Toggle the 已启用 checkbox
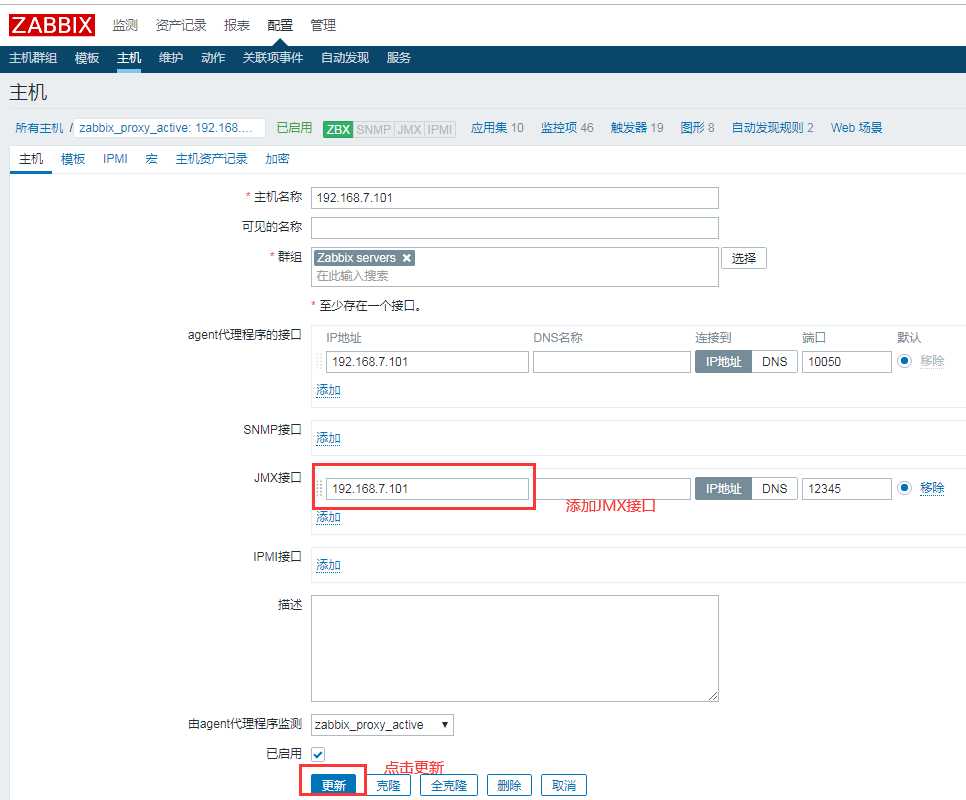Screen dimensions: 966x800 (x=318, y=754)
